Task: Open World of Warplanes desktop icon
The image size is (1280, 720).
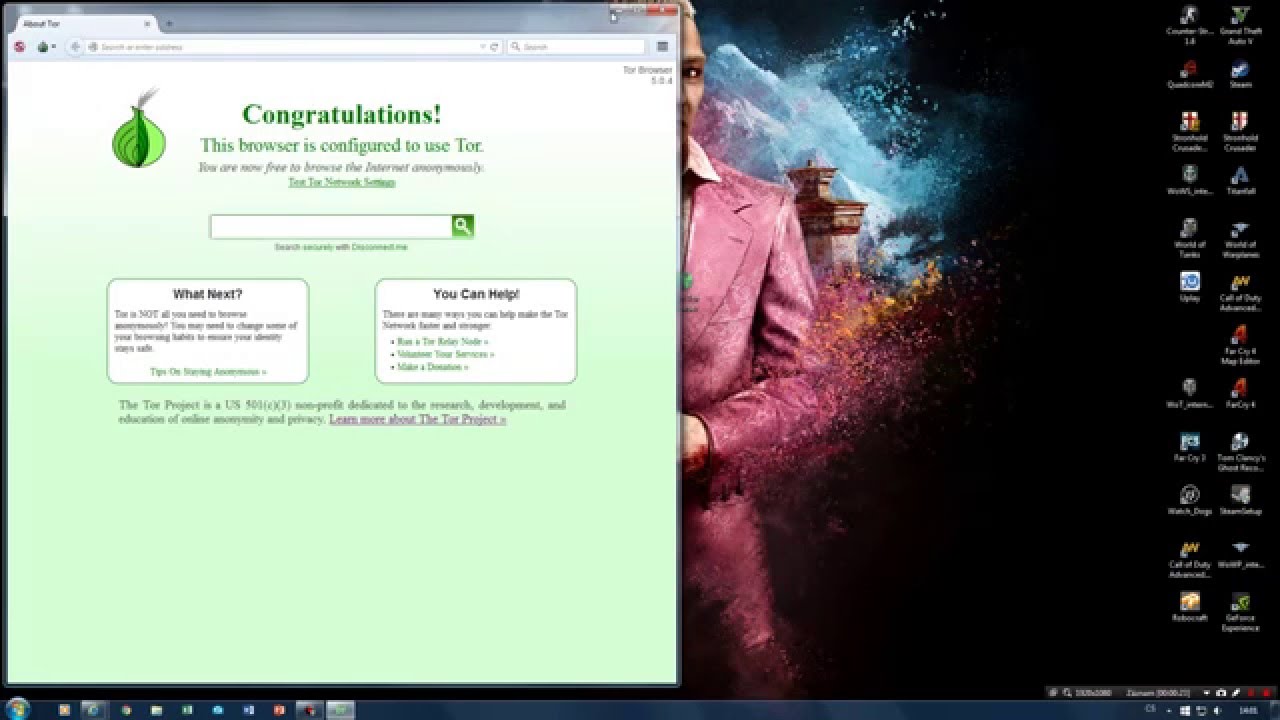Action: 1240,238
